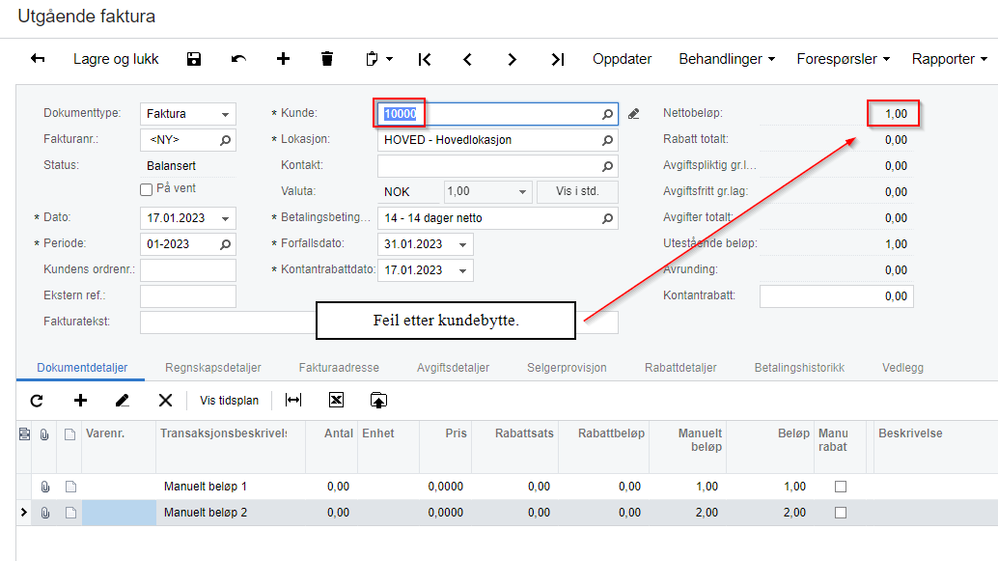Open the attachment clip on Manuelt beløp 1 row

pyautogui.click(x=45, y=486)
